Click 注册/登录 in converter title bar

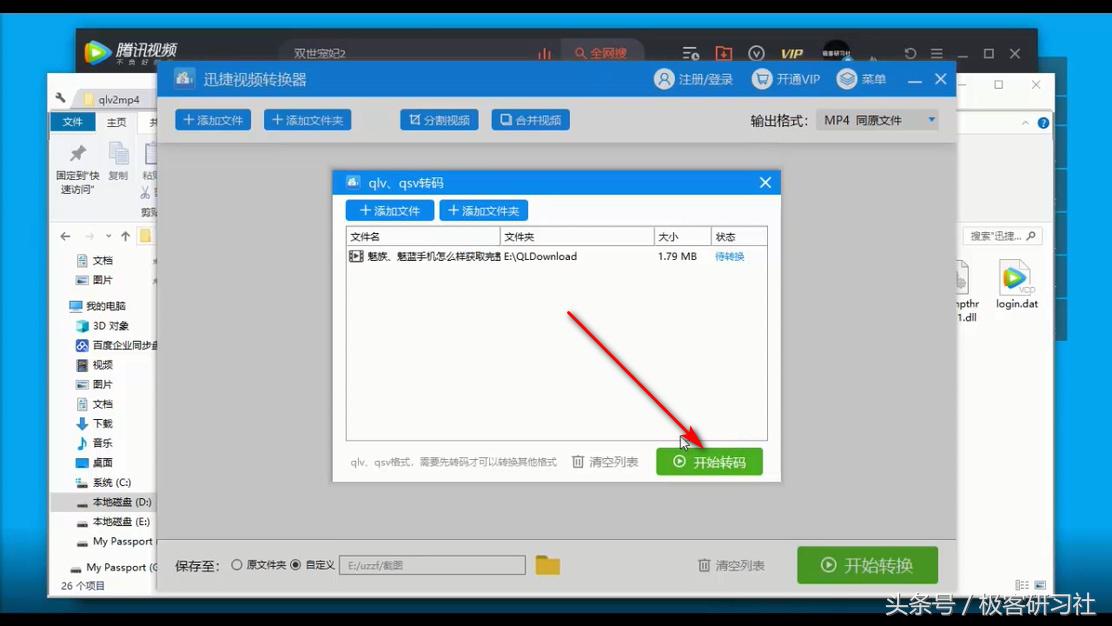pyautogui.click(x=694, y=79)
